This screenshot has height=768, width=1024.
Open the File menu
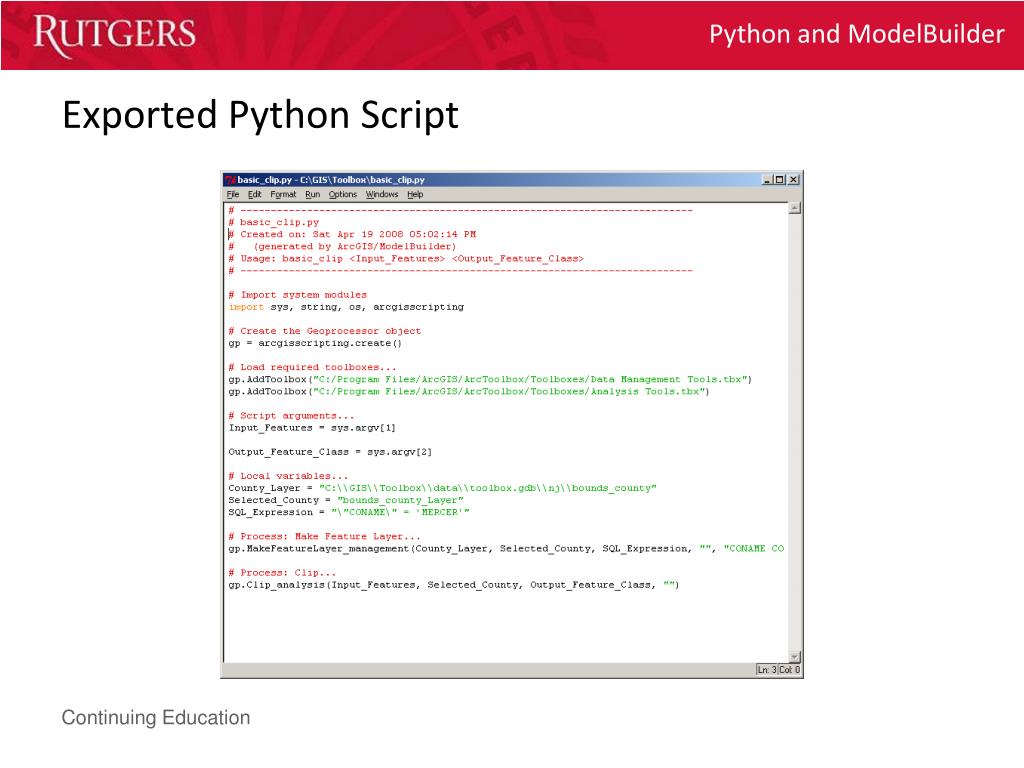point(232,194)
